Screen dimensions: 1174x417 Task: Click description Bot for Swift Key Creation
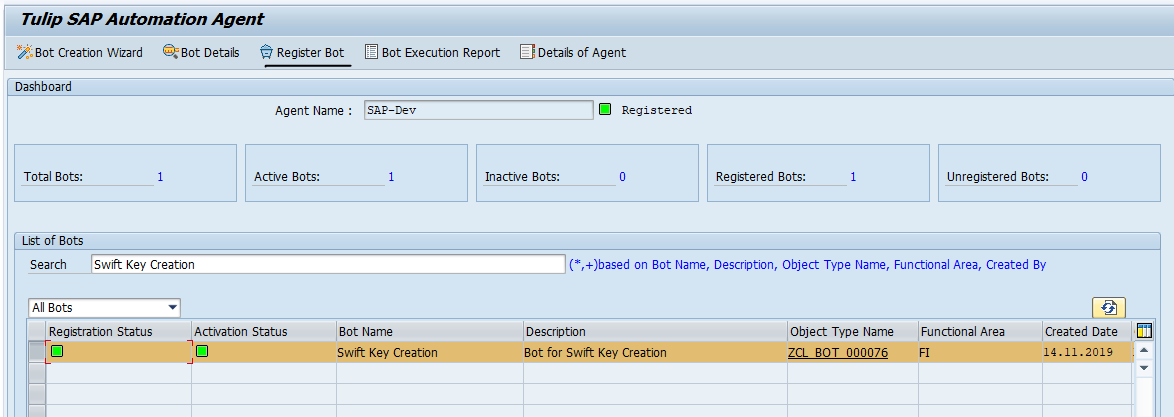coord(655,352)
